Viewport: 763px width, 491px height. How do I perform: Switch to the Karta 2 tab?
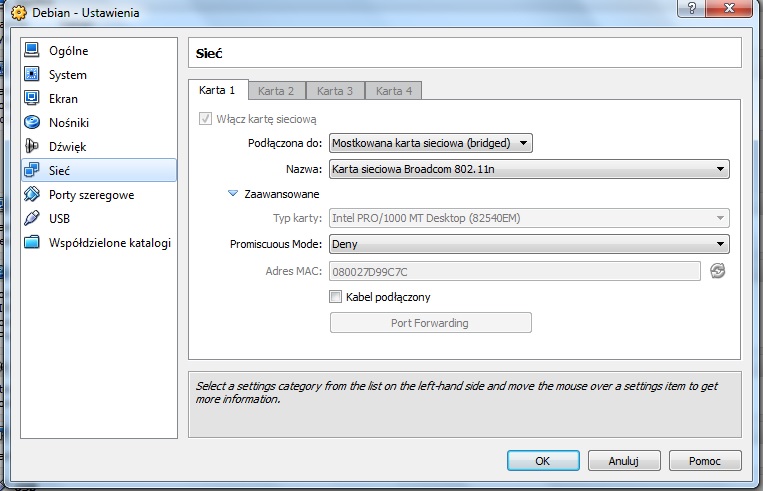(276, 91)
